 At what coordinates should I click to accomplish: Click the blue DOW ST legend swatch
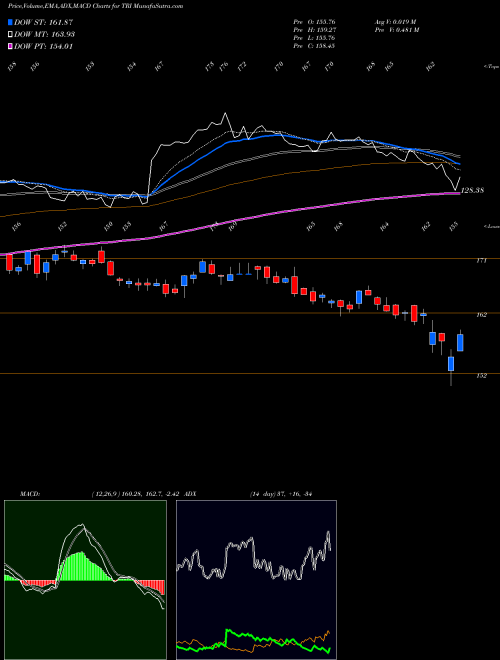click(10, 22)
